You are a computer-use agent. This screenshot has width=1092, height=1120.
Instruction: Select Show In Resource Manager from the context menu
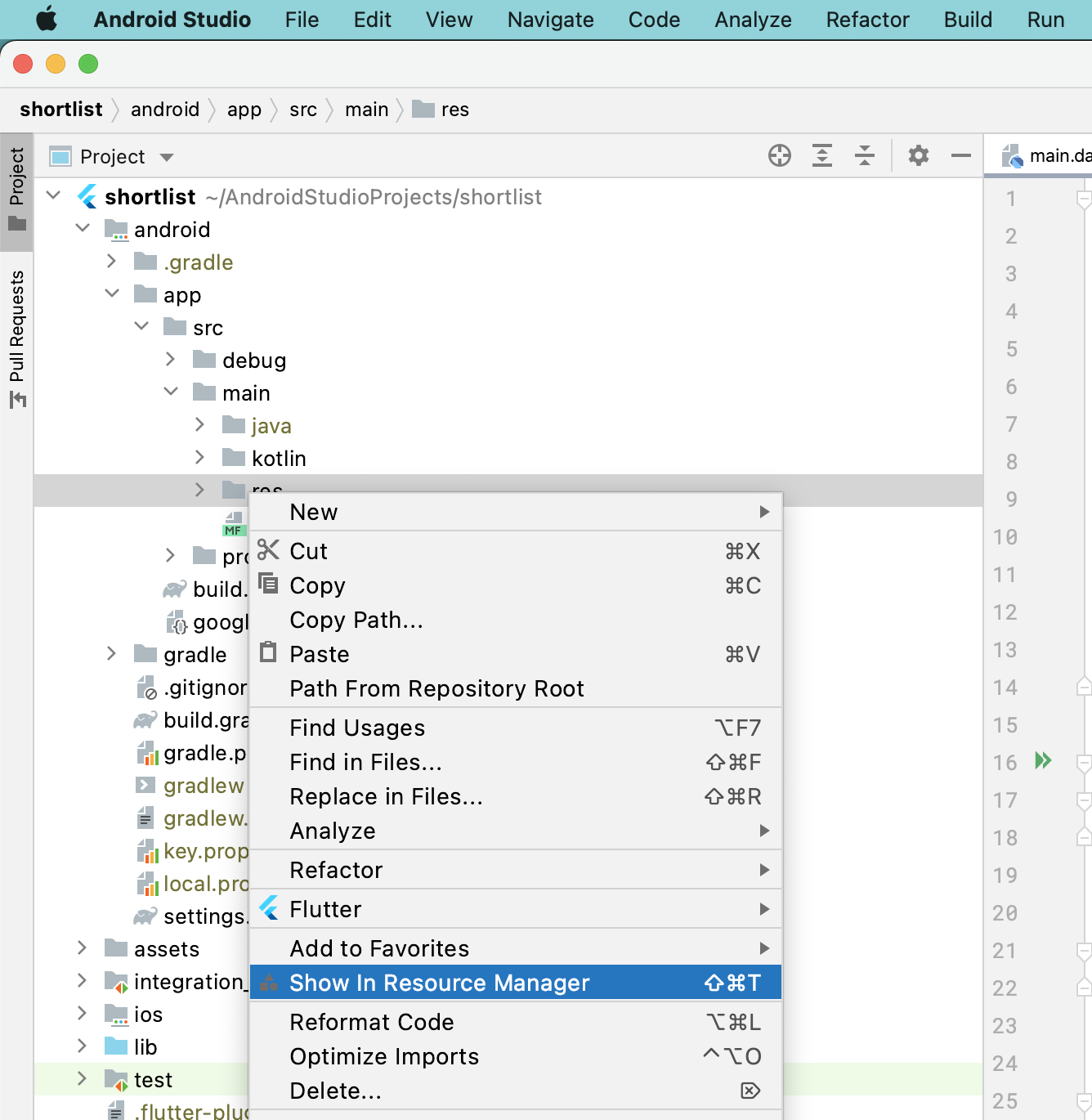[439, 983]
